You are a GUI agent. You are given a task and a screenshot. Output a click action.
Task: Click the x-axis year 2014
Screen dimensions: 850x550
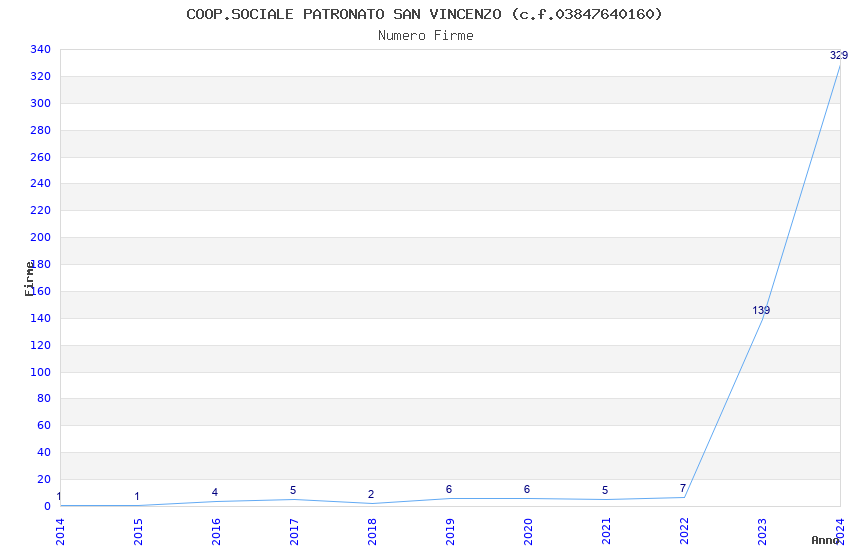60,531
